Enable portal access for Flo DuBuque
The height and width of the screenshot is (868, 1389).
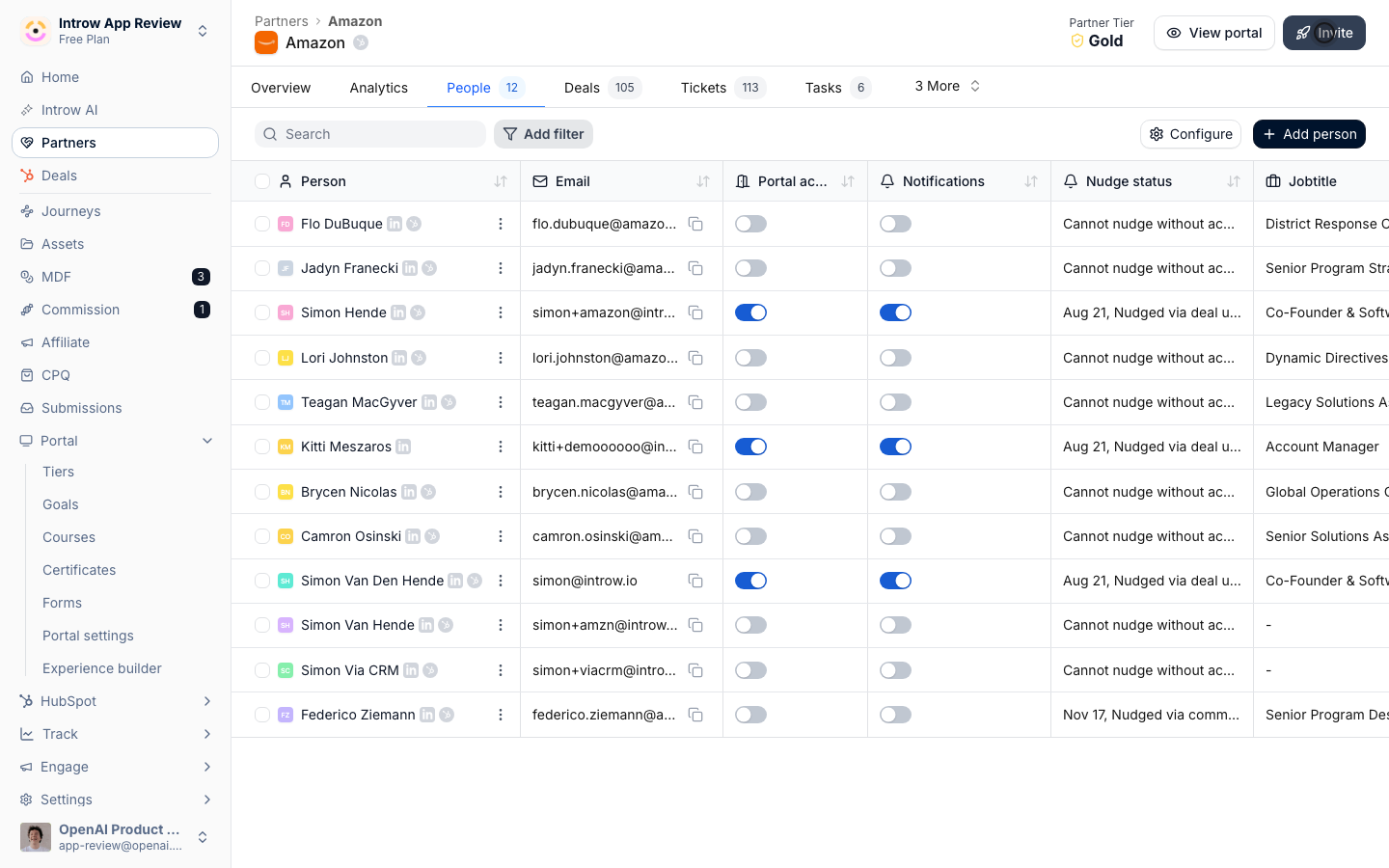coord(750,224)
